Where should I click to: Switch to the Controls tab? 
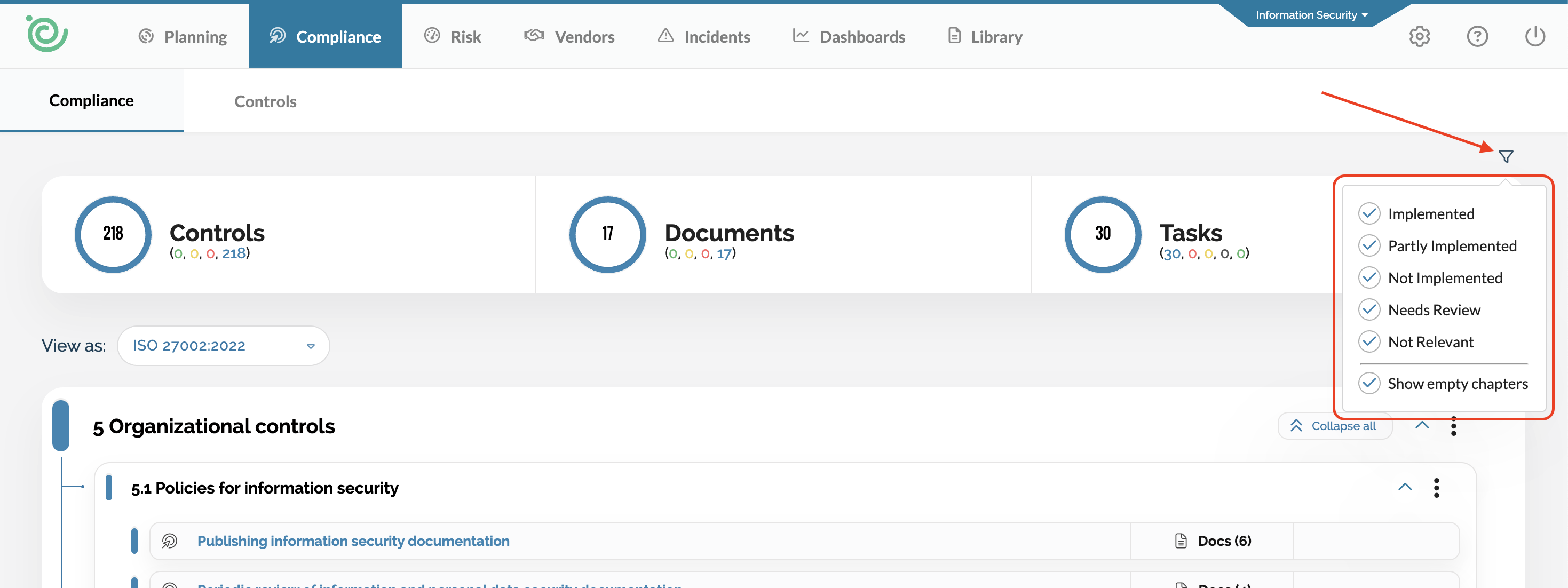click(265, 102)
